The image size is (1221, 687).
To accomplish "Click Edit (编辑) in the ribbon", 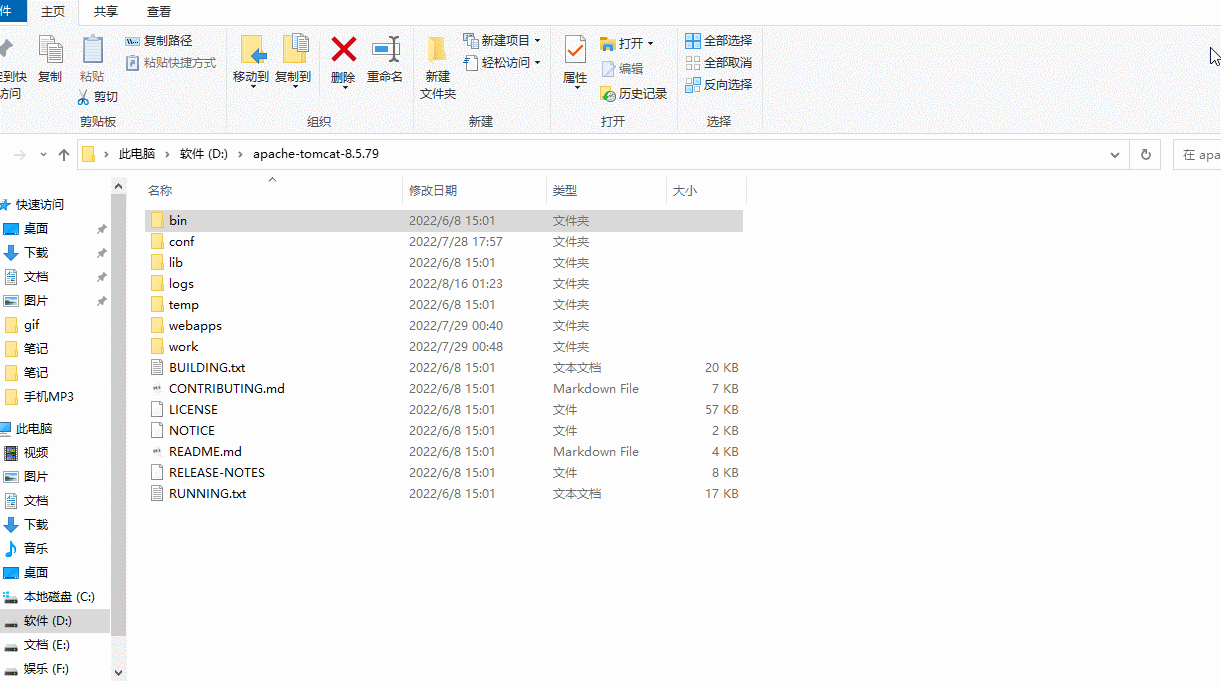I will pyautogui.click(x=622, y=69).
